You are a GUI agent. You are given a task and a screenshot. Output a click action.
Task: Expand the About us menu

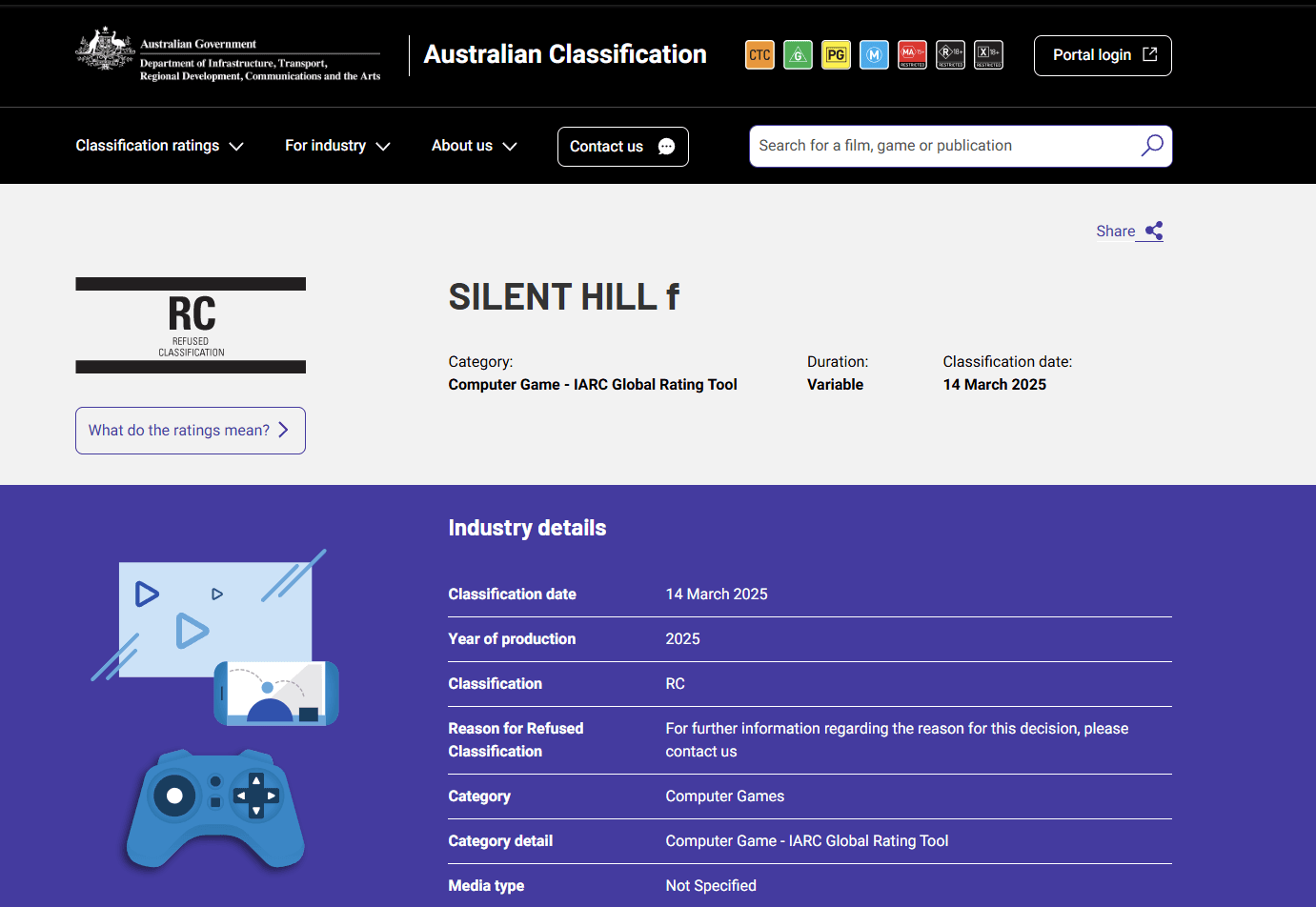coord(474,146)
